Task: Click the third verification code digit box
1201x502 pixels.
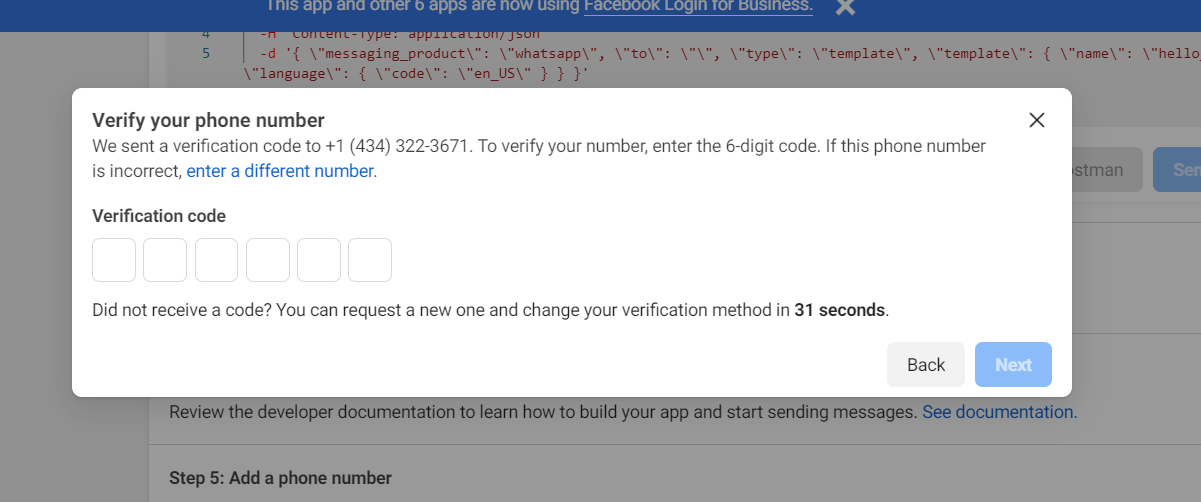Action: tap(216, 260)
